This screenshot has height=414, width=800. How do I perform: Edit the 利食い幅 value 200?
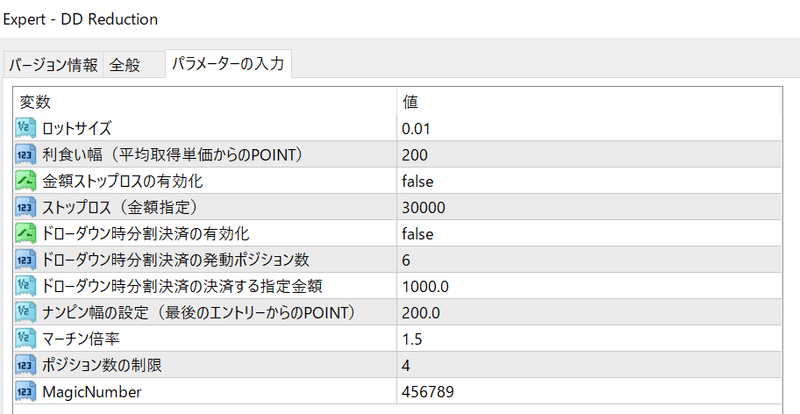tap(589, 155)
